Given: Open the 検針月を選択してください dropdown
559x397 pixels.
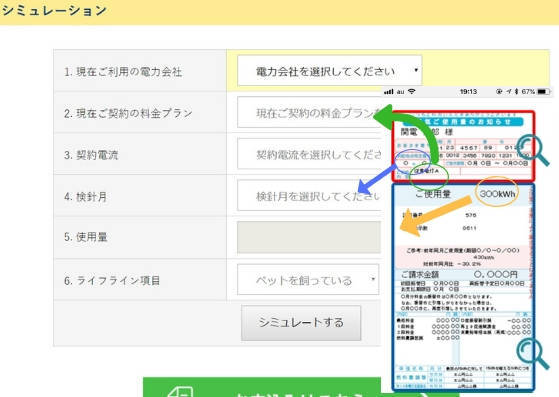Looking at the screenshot, I should click(x=309, y=196).
